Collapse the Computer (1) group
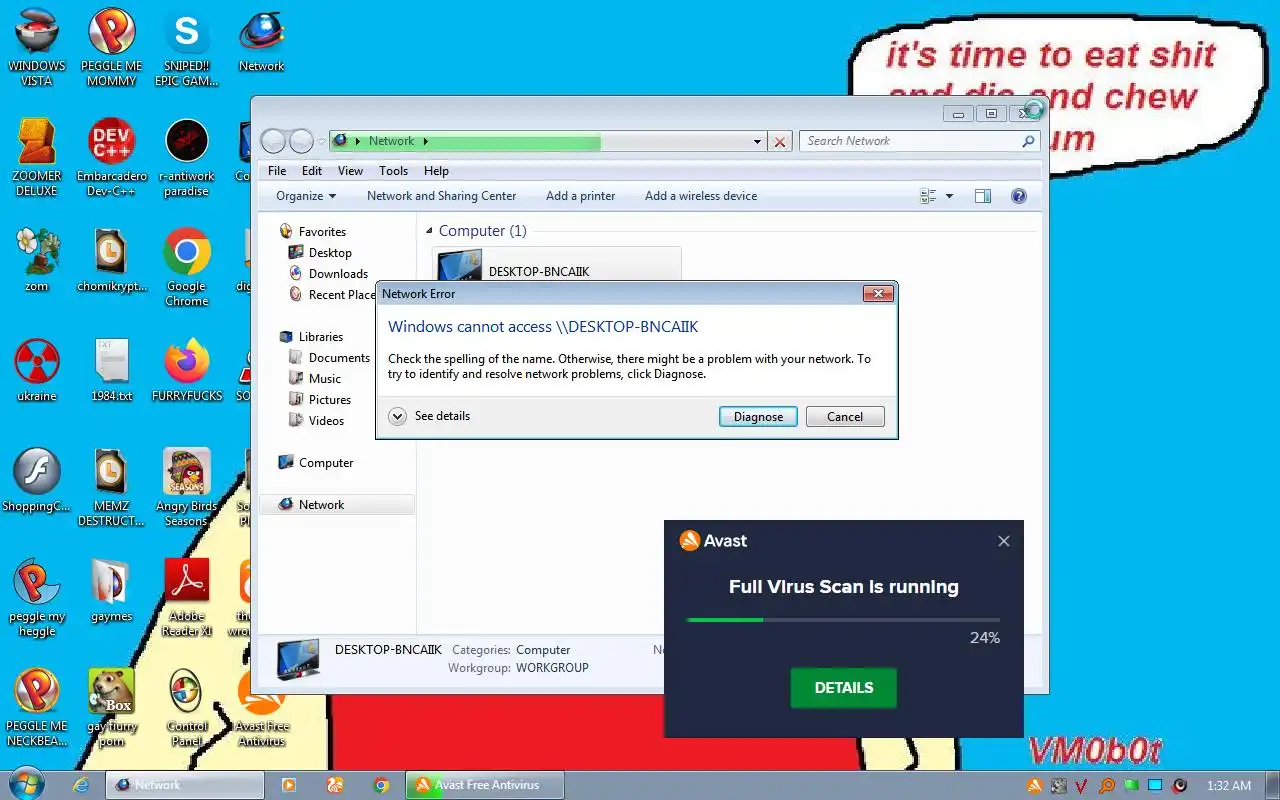 [x=430, y=231]
